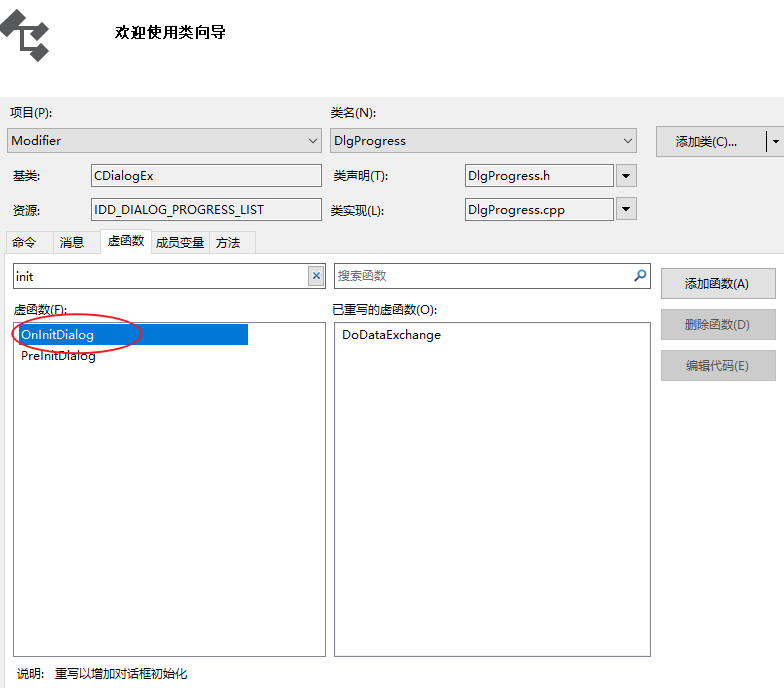Select the 虚函数 tab
Image resolution: width=784 pixels, height=688 pixels.
[126, 241]
